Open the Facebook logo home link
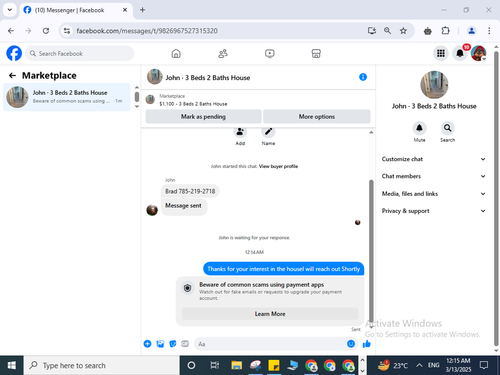This screenshot has width=500, height=375. pos(14,53)
